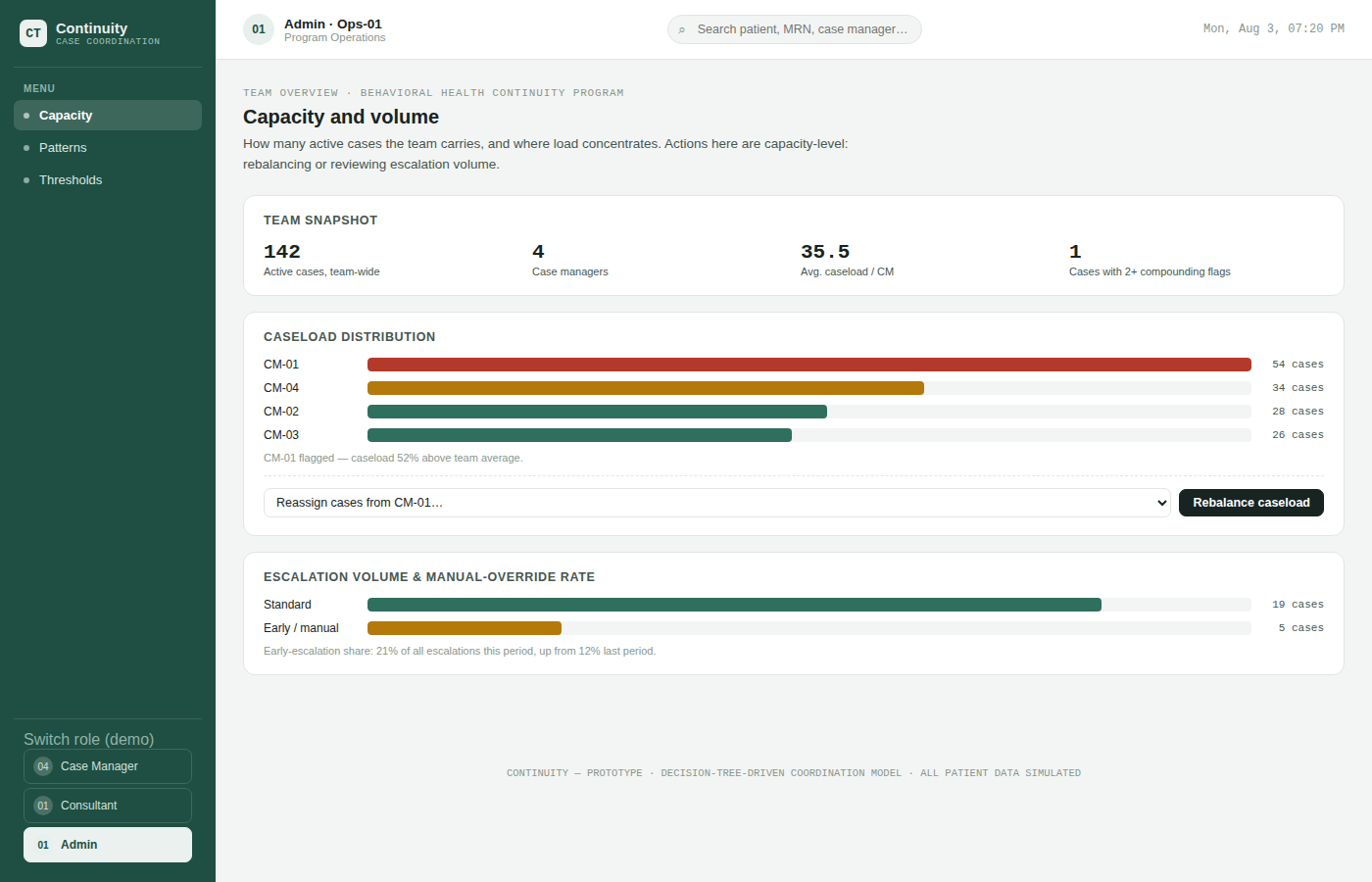
Task: Click the red CM-01 caseload bar
Action: pyautogui.click(x=809, y=365)
